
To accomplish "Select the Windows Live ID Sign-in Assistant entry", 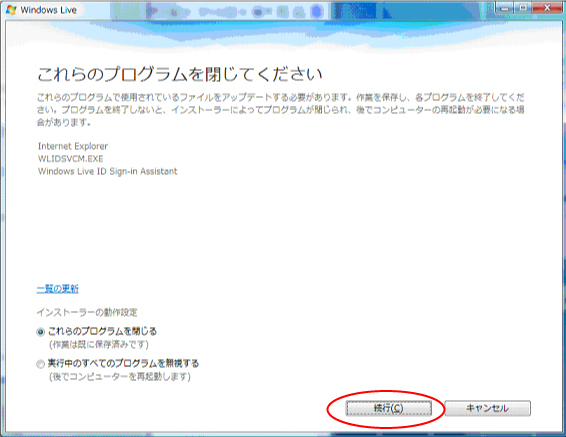I will [x=108, y=171].
